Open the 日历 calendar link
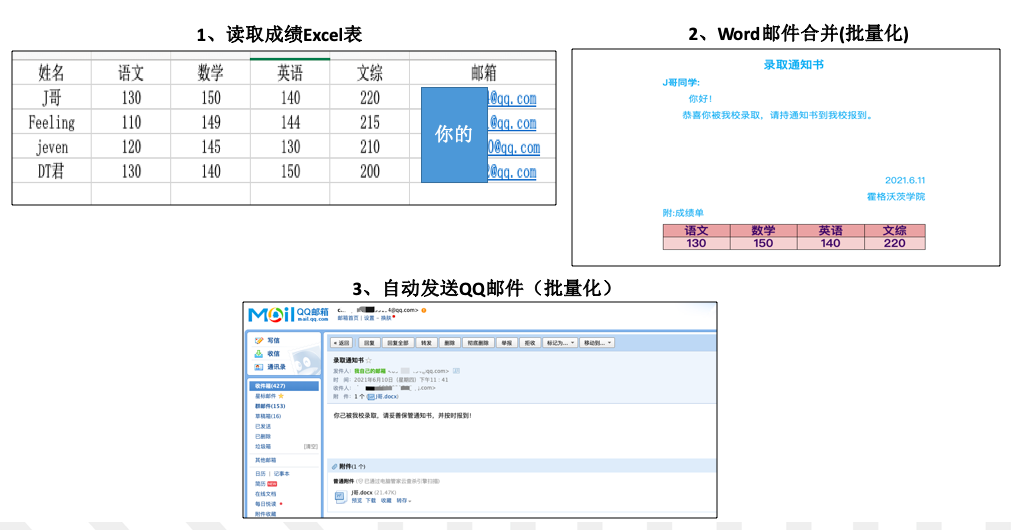The height and width of the screenshot is (530, 1011). [x=260, y=474]
